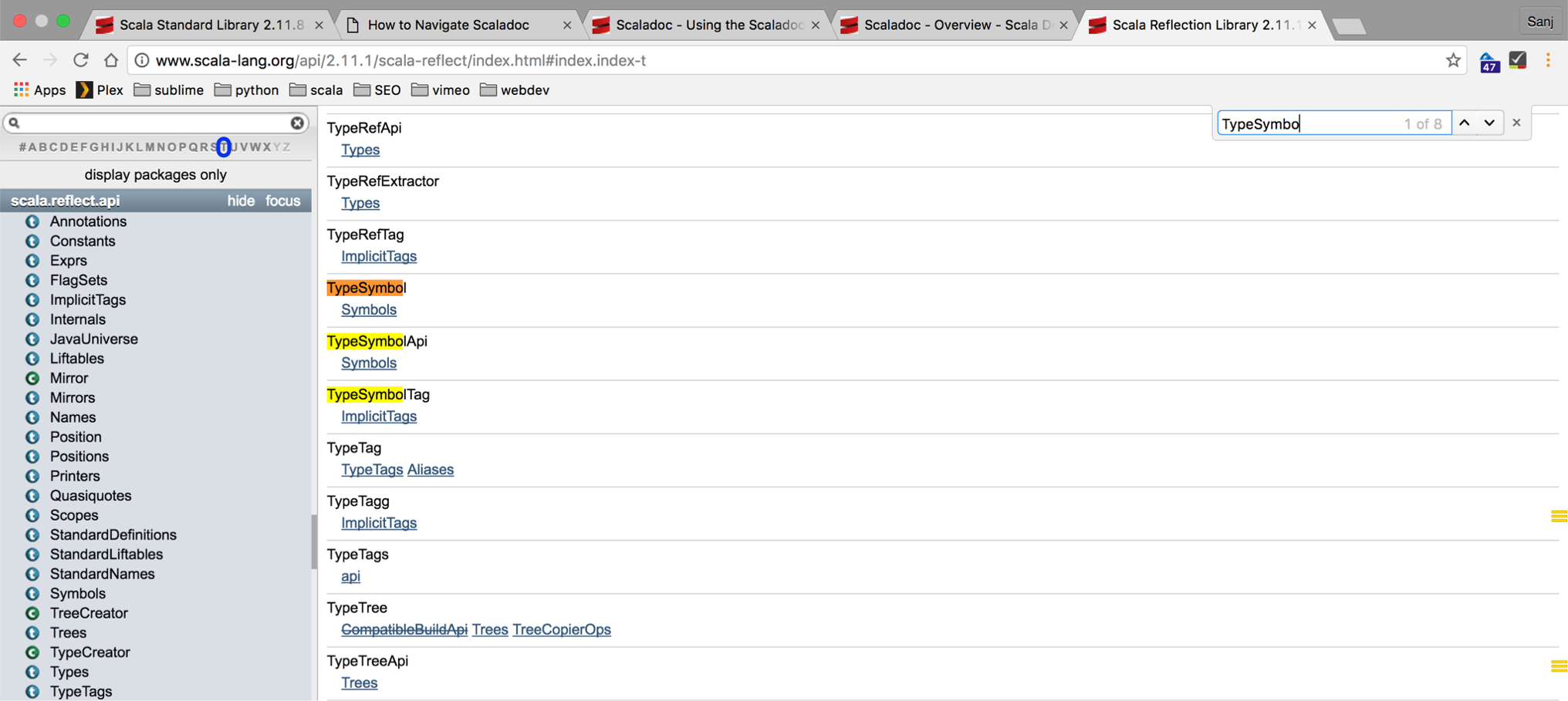Bookmark this page with the star icon
Image resolution: width=1568 pixels, height=701 pixels.
1453,60
